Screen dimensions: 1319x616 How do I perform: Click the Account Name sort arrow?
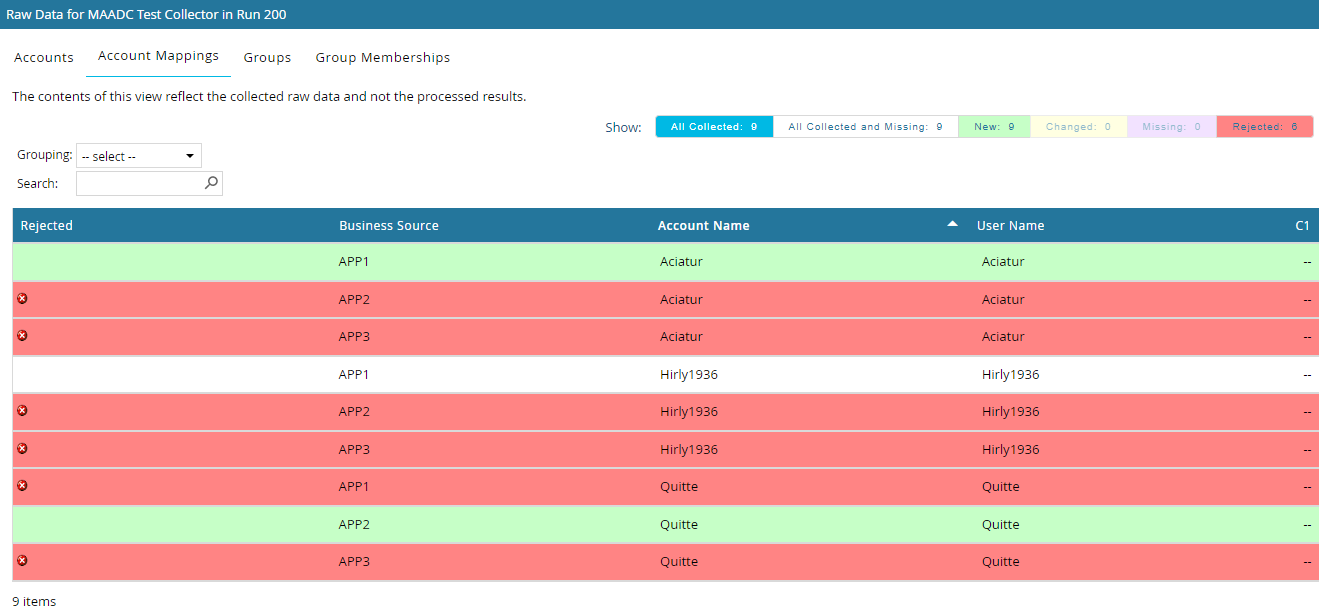953,224
